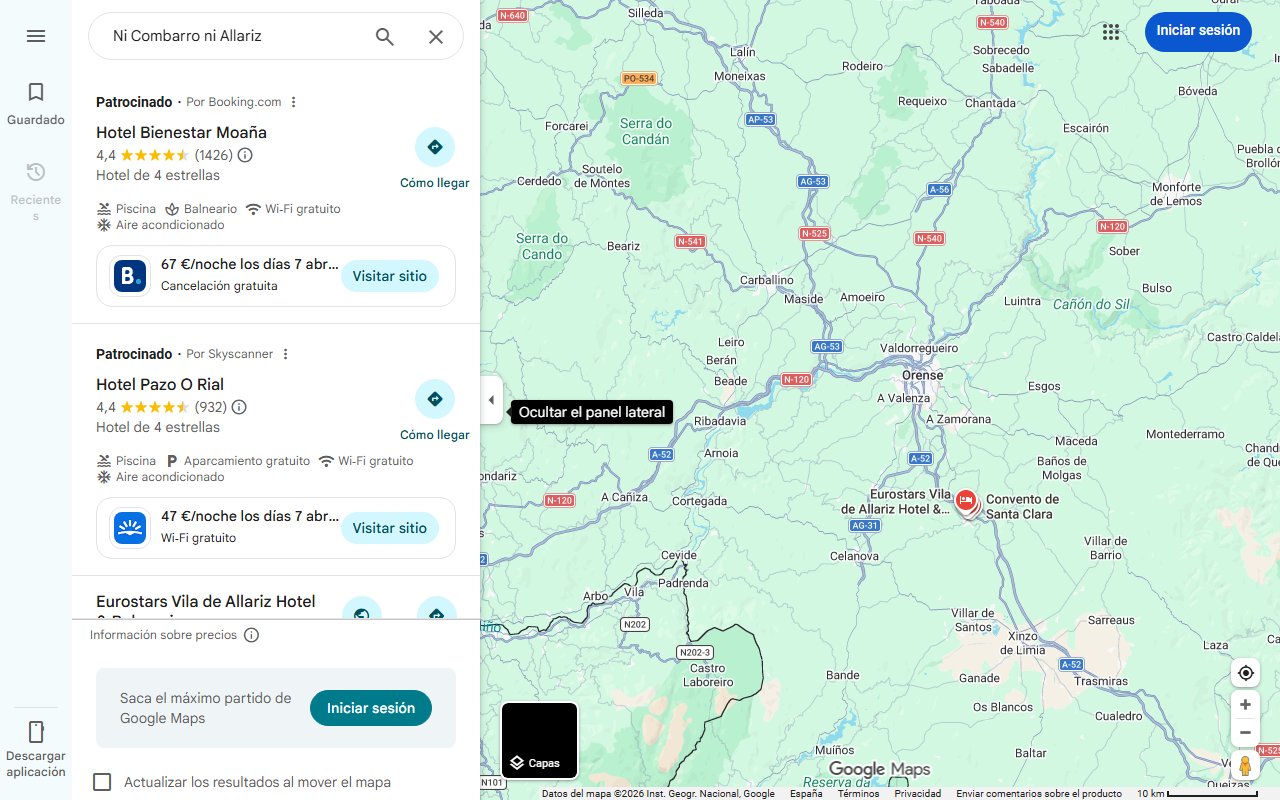
Task: Open the Eurostars Vila de Allariz listing
Action: click(206, 601)
